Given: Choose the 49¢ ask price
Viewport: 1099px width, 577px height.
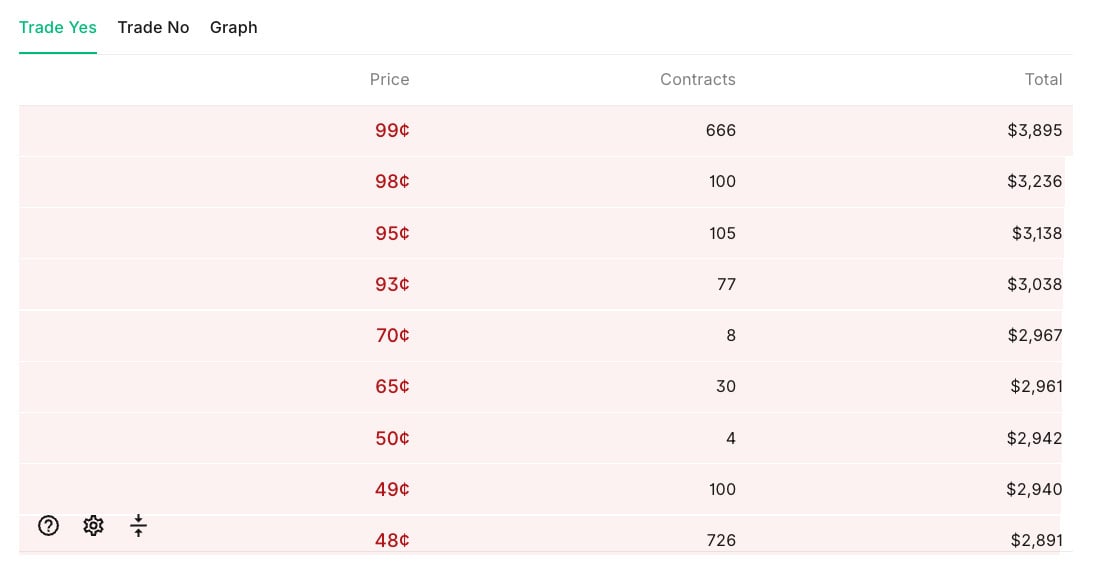Looking at the screenshot, I should click(392, 489).
